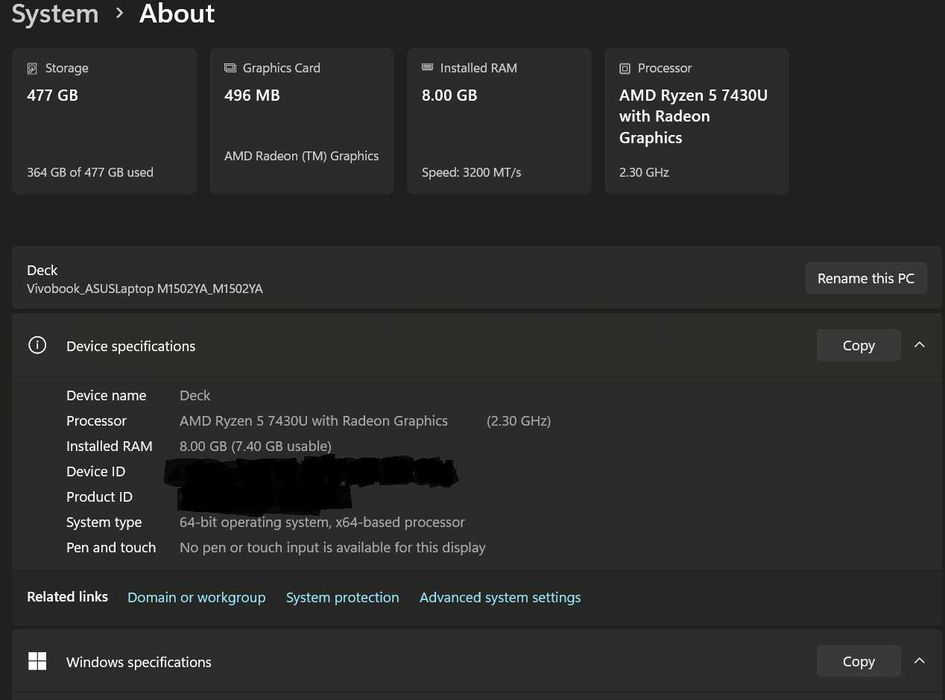Click the Storage drive icon
Image resolution: width=945 pixels, height=700 pixels.
click(x=32, y=69)
